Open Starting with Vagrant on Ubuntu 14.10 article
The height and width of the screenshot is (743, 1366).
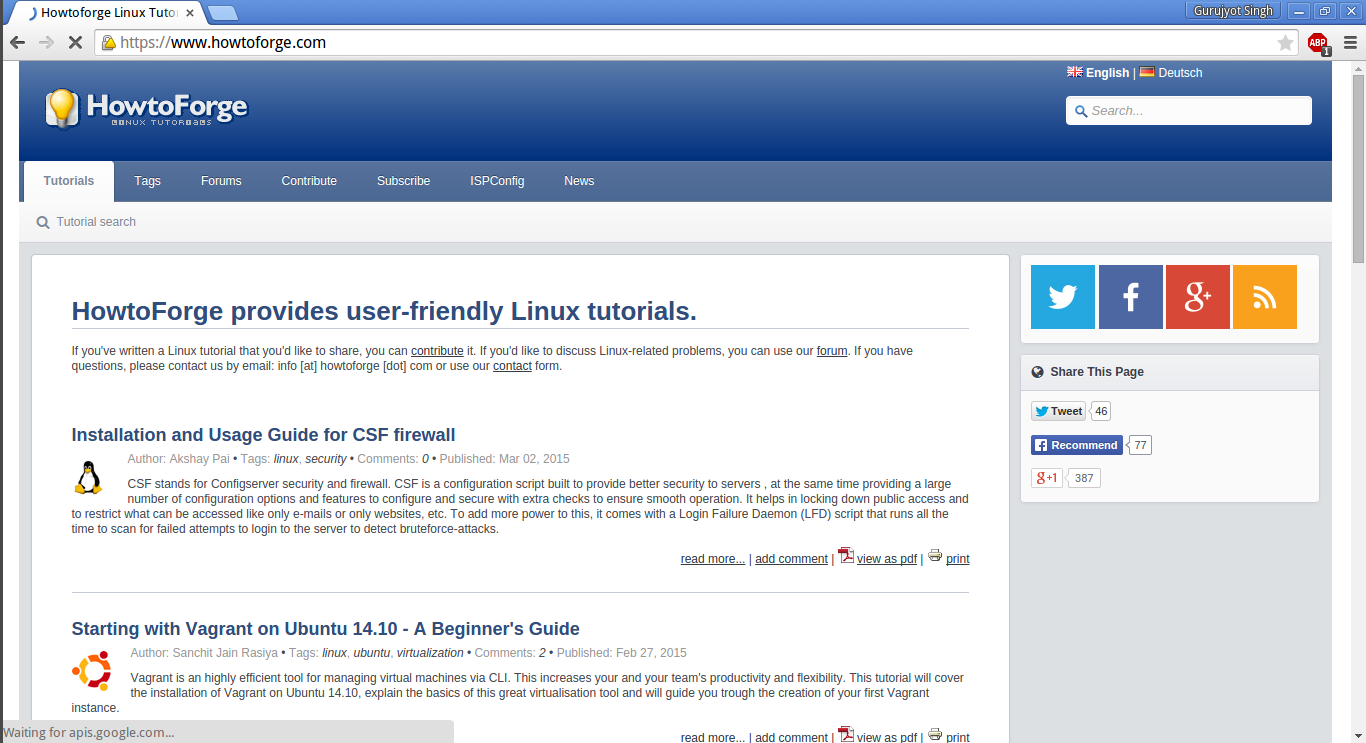coord(325,629)
